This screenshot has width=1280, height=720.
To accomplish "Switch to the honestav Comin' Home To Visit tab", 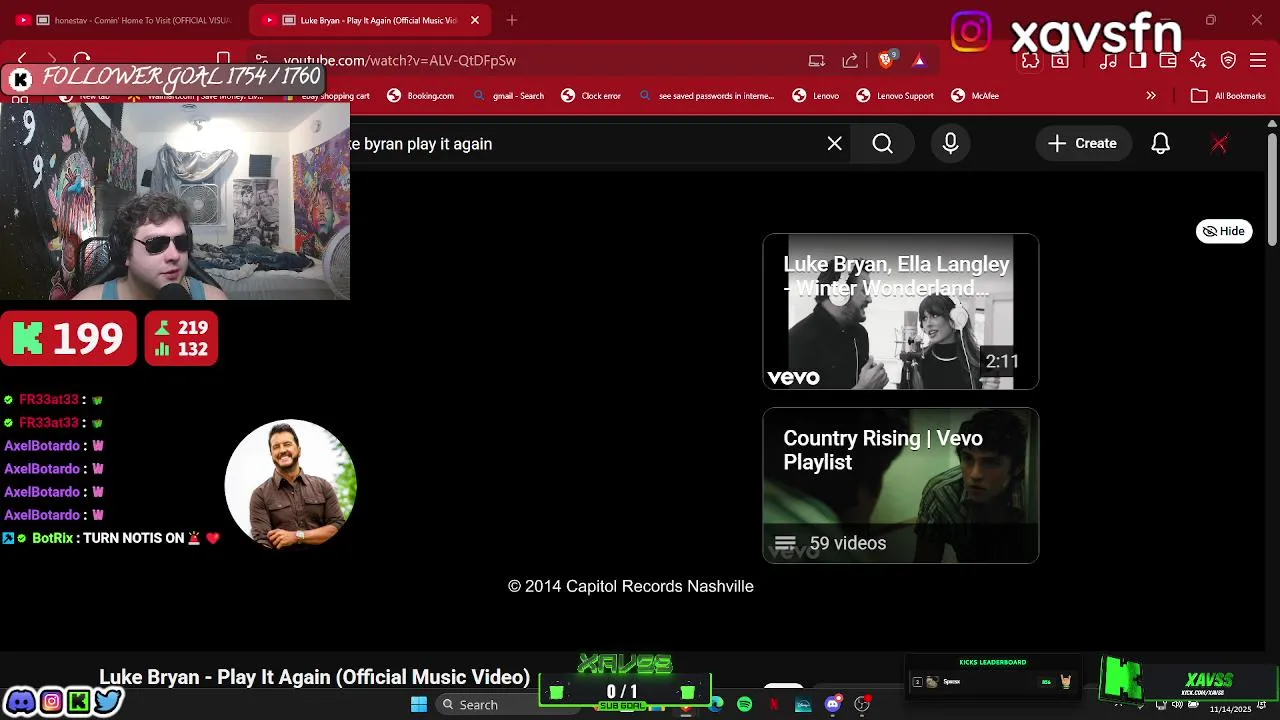I will [125, 20].
